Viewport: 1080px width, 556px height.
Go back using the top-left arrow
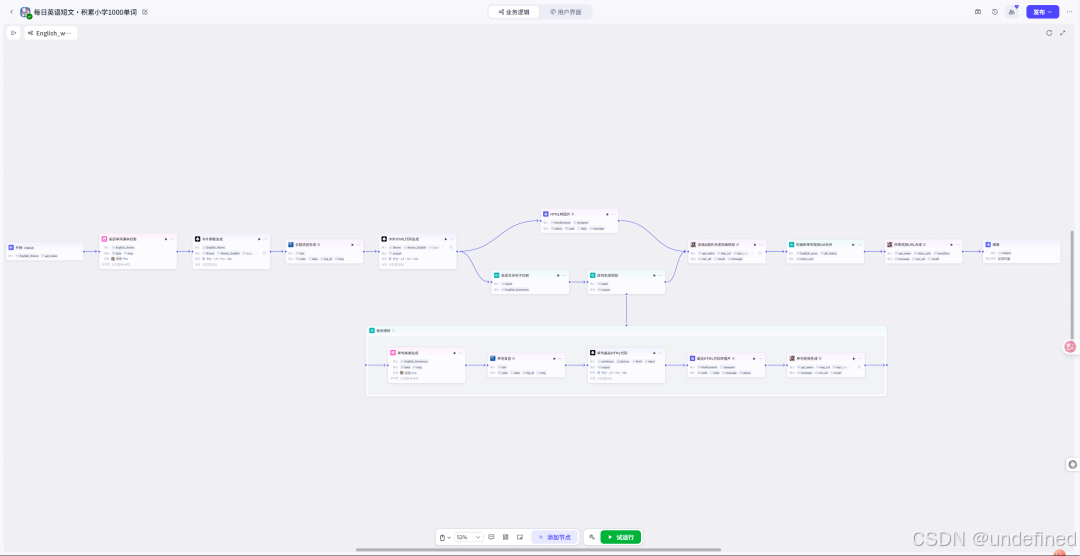tap(11, 12)
